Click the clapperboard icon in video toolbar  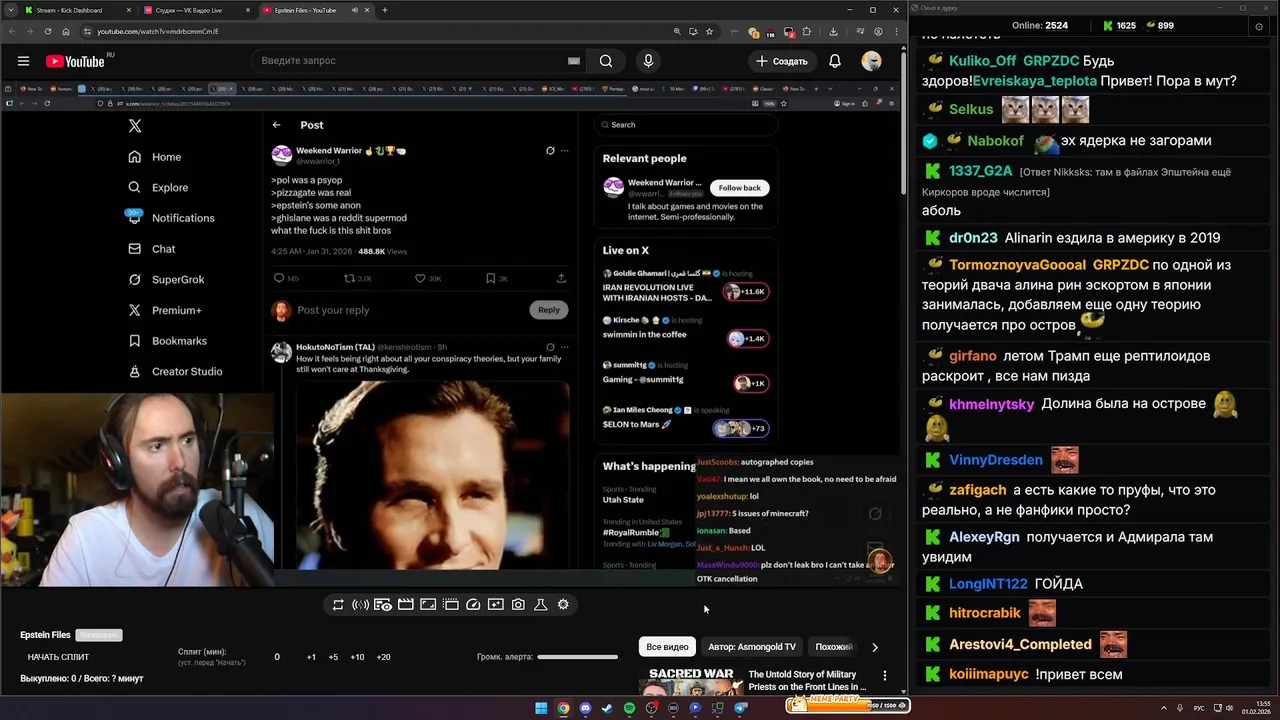pyautogui.click(x=405, y=605)
